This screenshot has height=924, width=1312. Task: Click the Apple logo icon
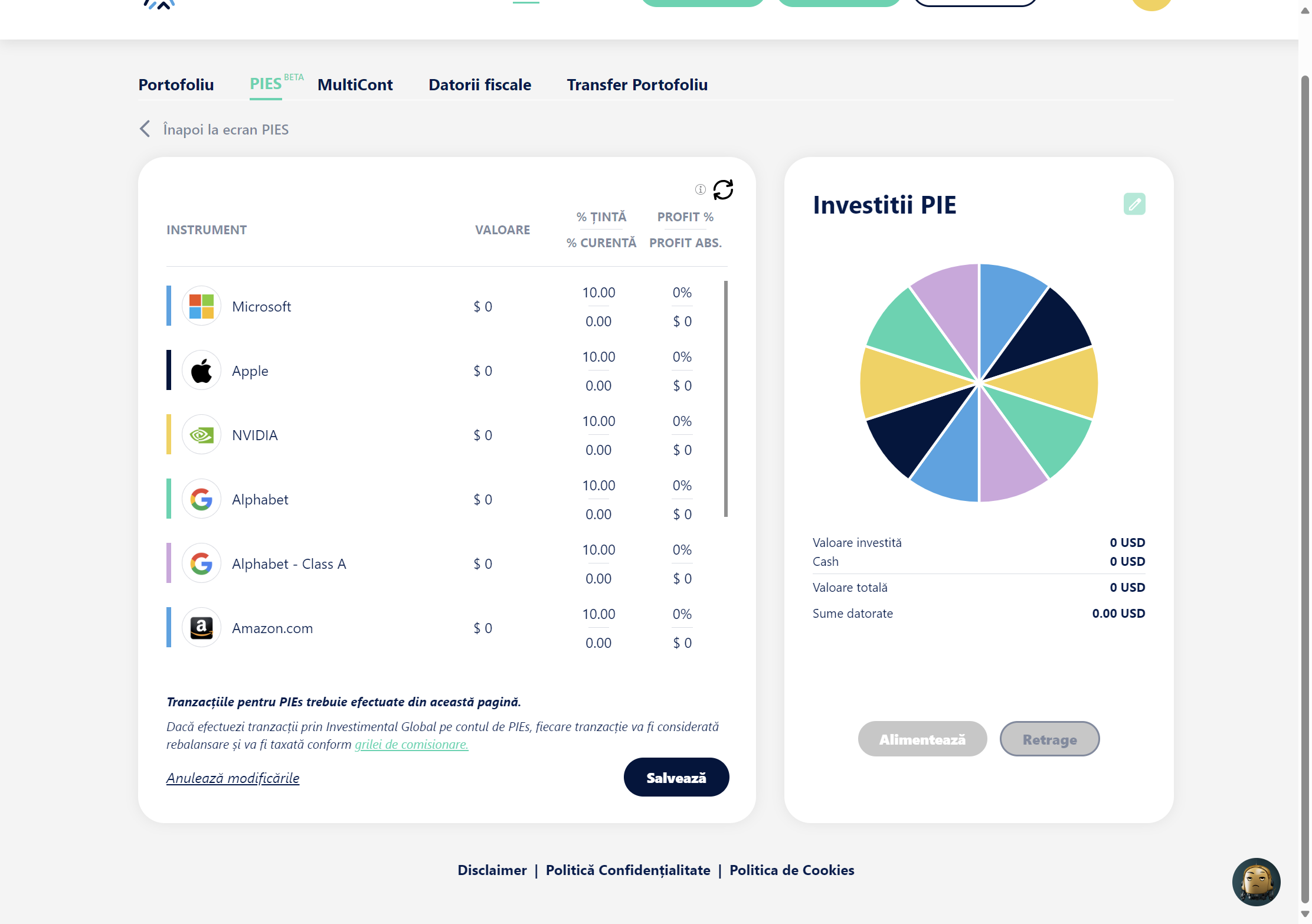click(x=202, y=371)
